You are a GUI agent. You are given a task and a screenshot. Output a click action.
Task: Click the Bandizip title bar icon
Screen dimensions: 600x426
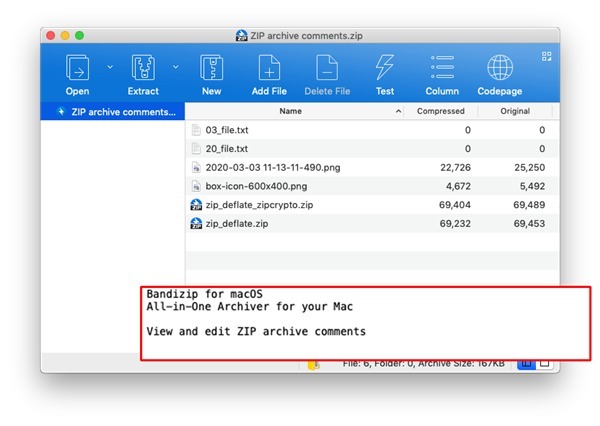coord(241,36)
